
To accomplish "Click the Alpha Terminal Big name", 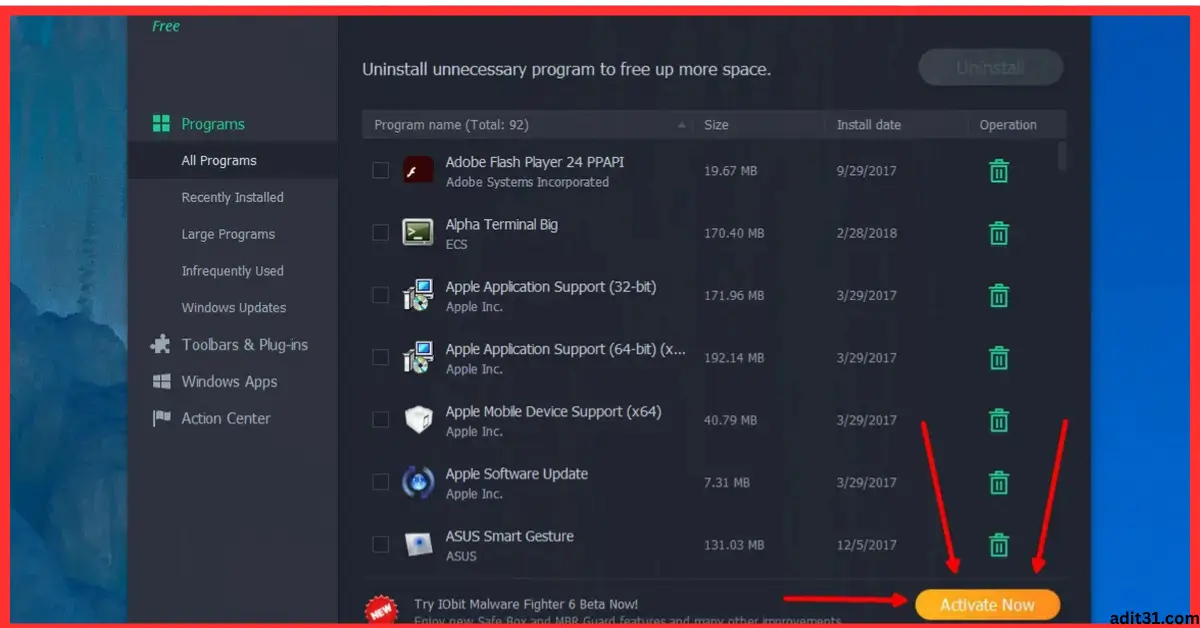I will coord(501,225).
